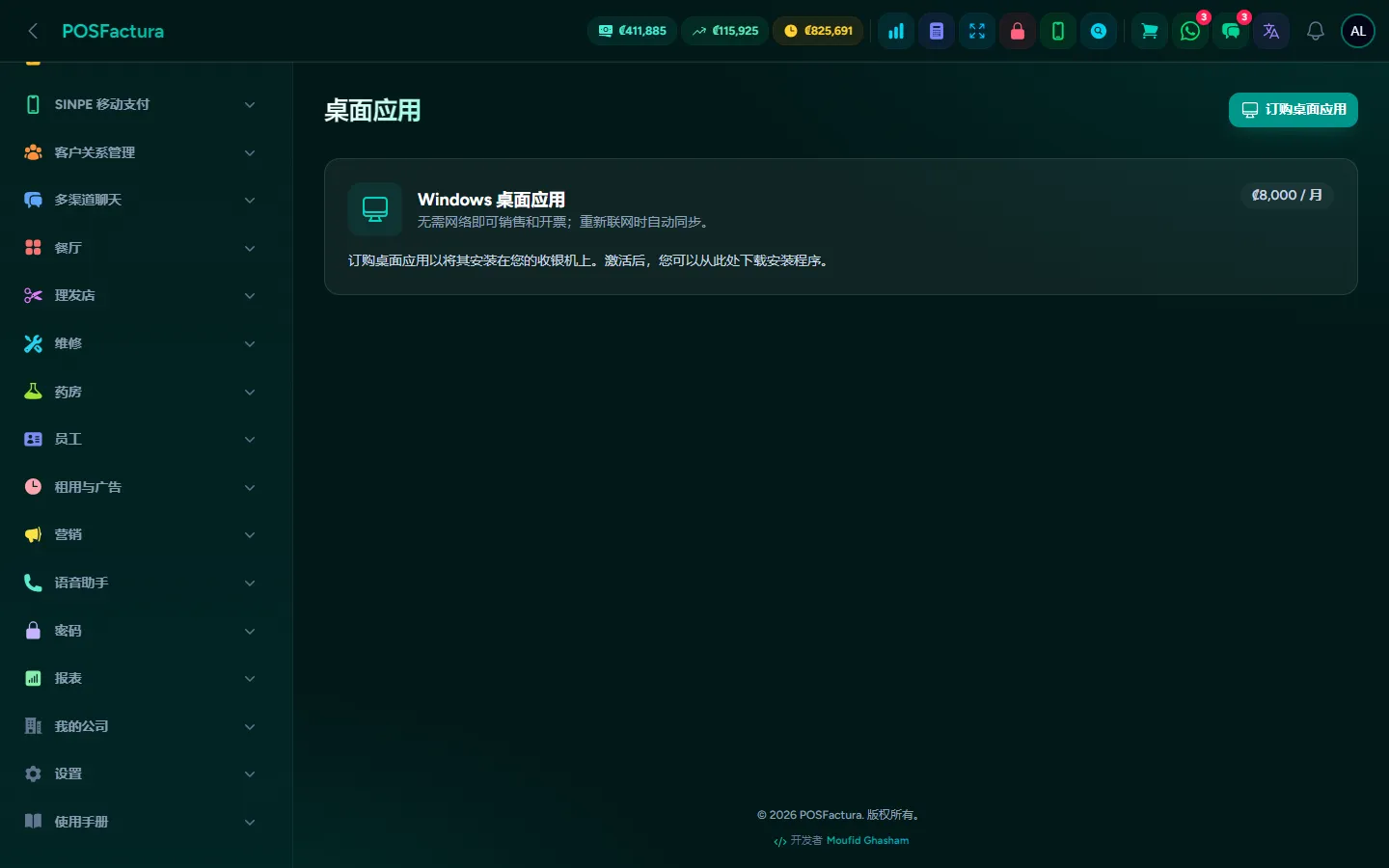Expand the 密码 chevron
Viewport: 1389px width, 868px height.
[250, 631]
